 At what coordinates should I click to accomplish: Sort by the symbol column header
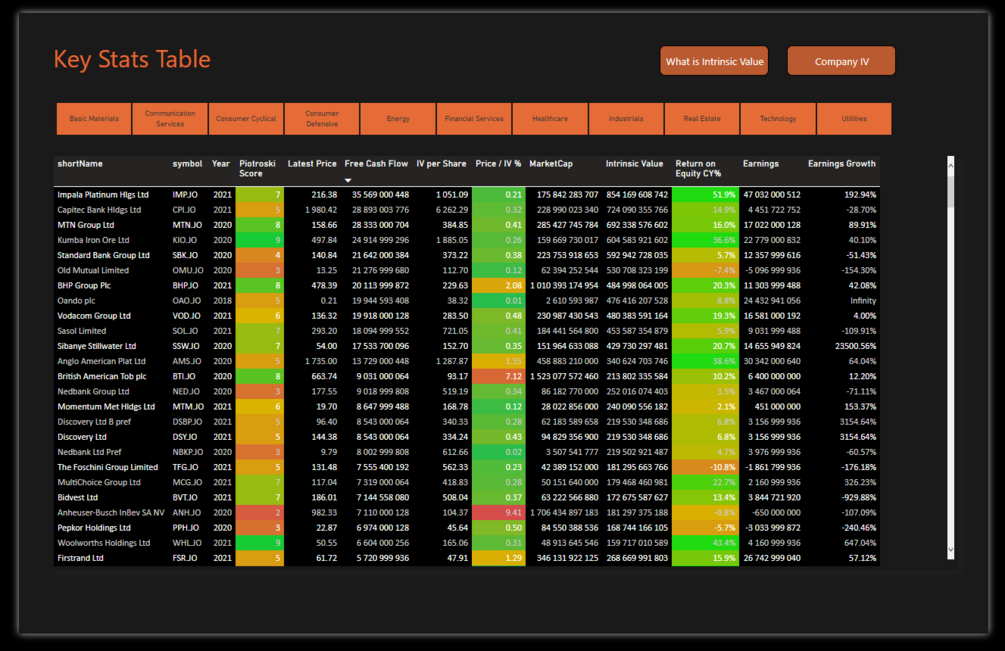187,164
